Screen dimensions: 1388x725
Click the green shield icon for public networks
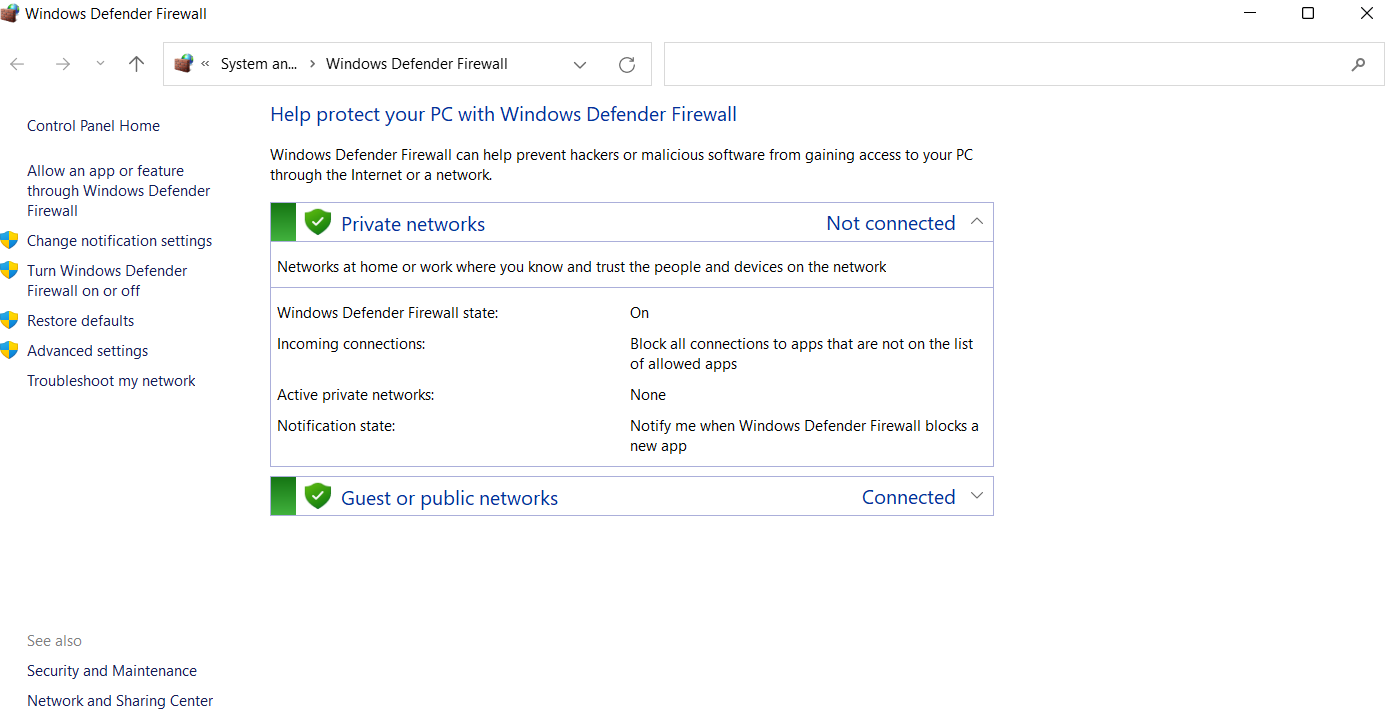(x=318, y=496)
